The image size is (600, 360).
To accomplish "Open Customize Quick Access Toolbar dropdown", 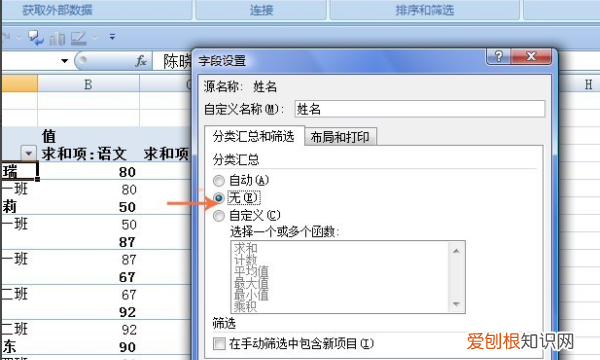I will (112, 37).
